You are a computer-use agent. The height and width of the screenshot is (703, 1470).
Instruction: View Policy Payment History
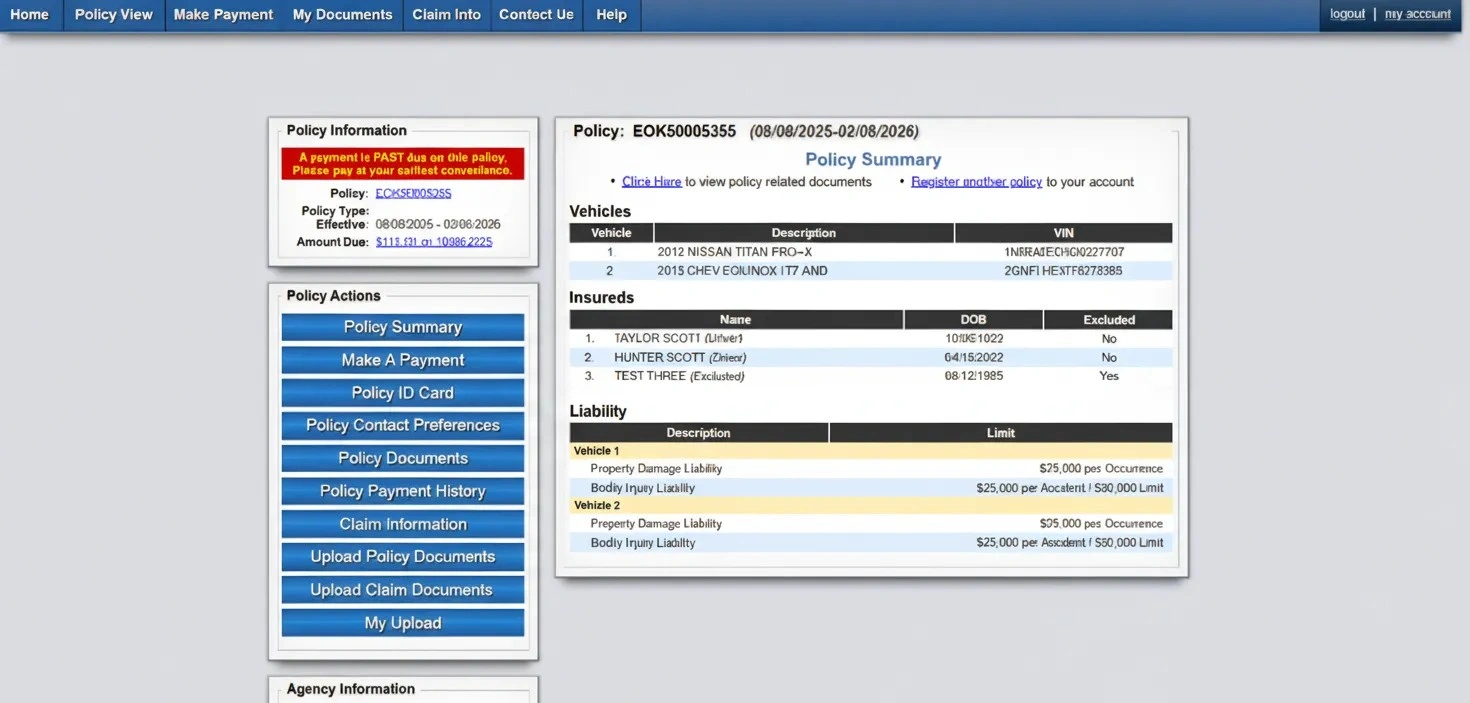[402, 491]
